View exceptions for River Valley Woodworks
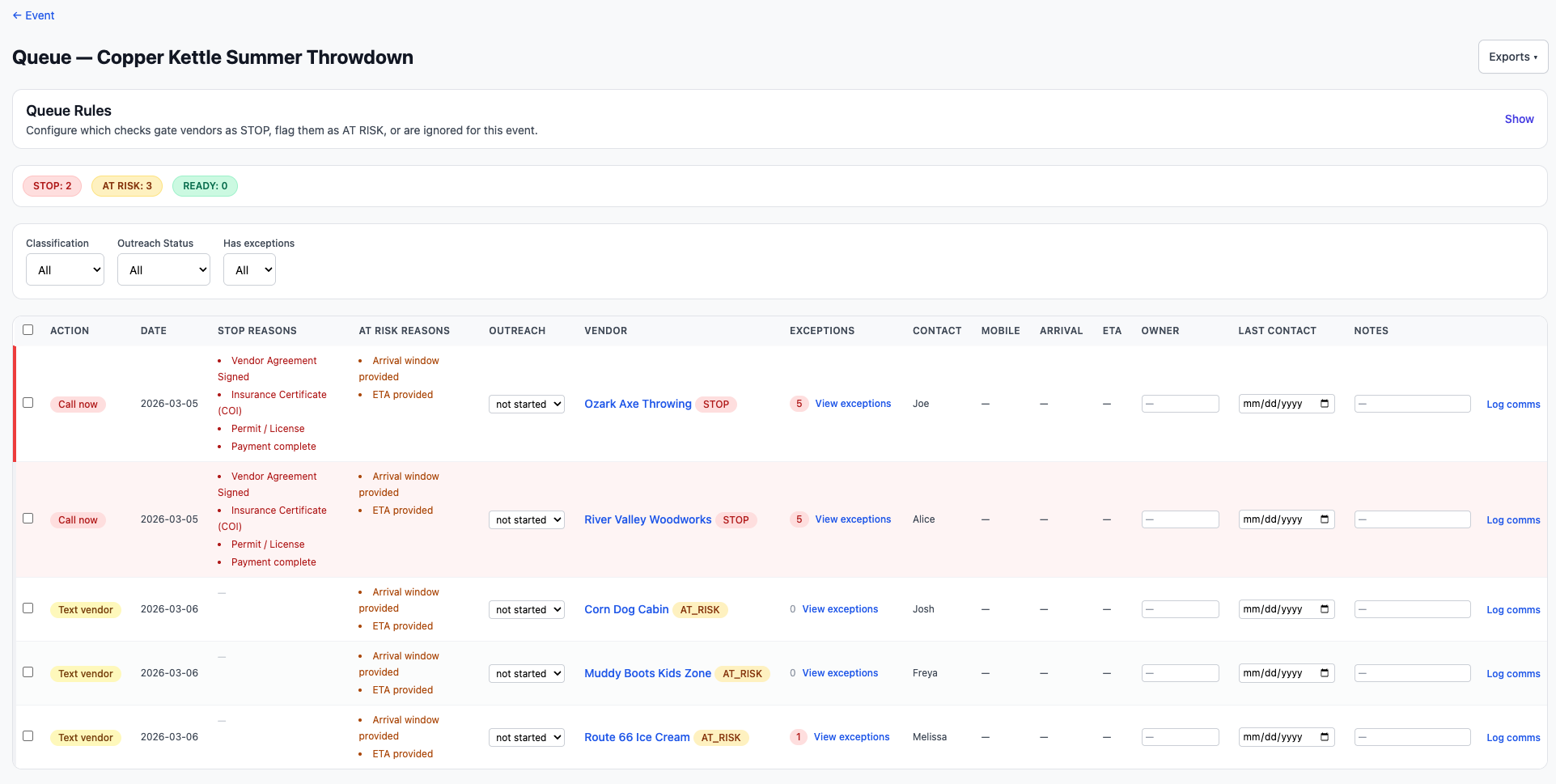The width and height of the screenshot is (1556, 784). 853,519
